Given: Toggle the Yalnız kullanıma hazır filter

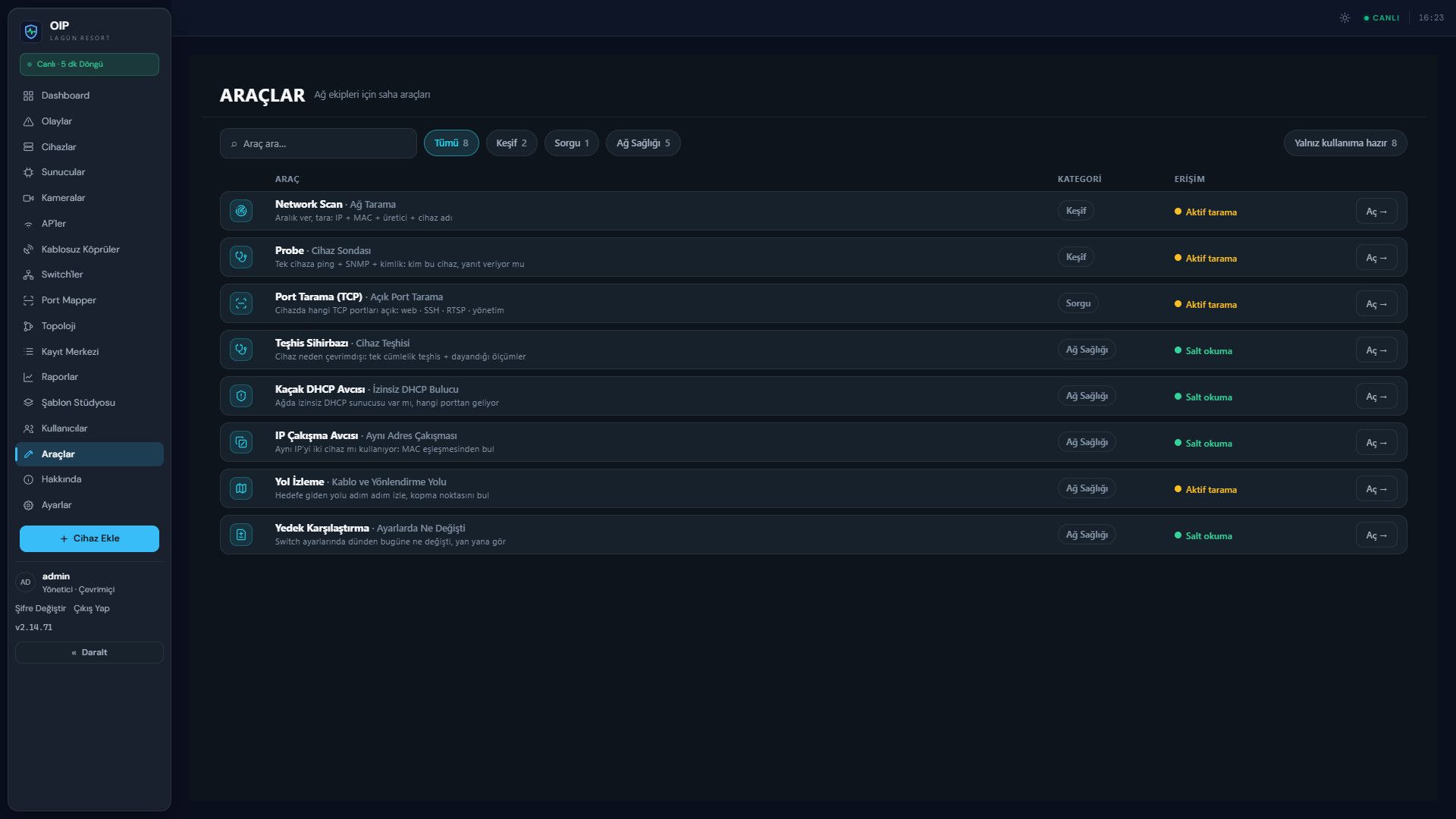Looking at the screenshot, I should click(1345, 143).
